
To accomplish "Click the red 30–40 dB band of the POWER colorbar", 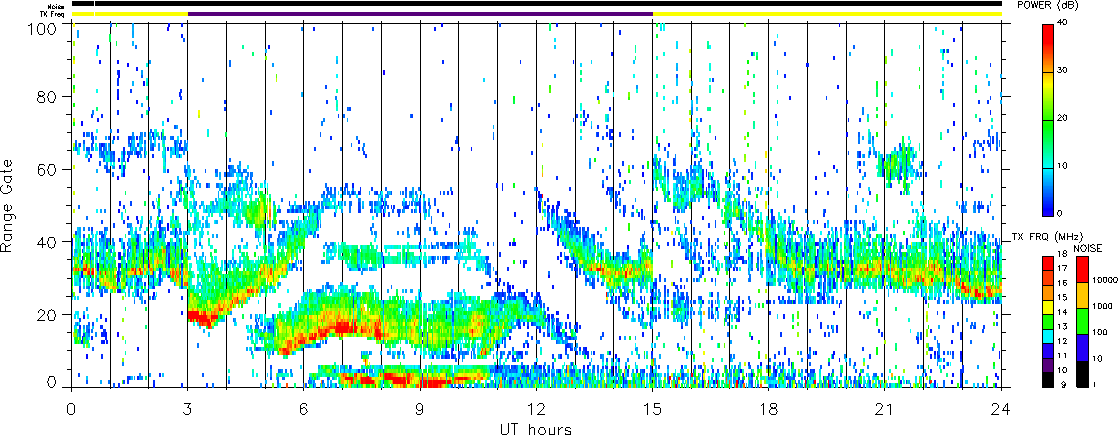I will click(x=1048, y=48).
